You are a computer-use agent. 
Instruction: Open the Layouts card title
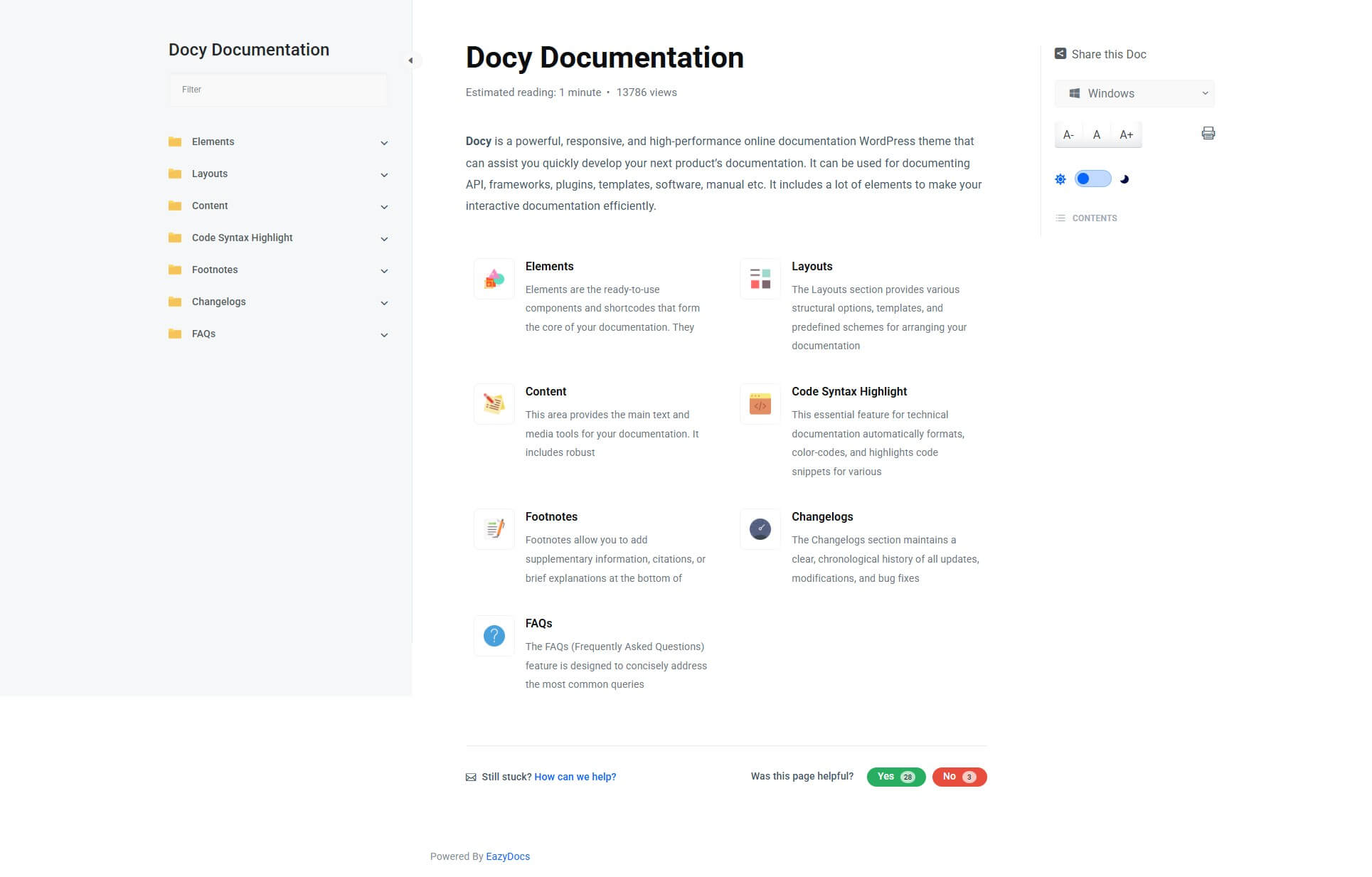812,266
